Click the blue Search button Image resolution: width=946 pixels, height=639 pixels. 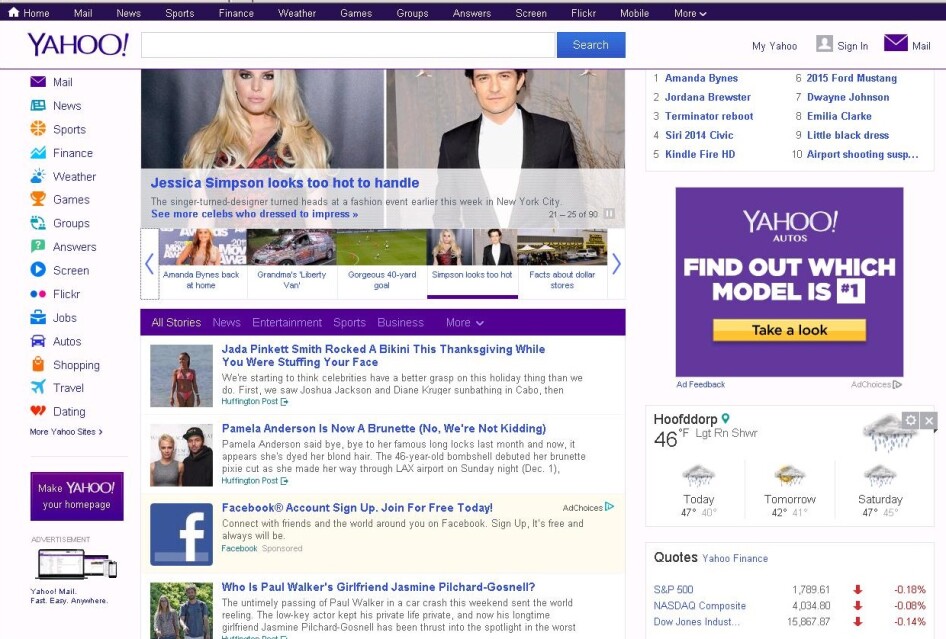click(591, 45)
